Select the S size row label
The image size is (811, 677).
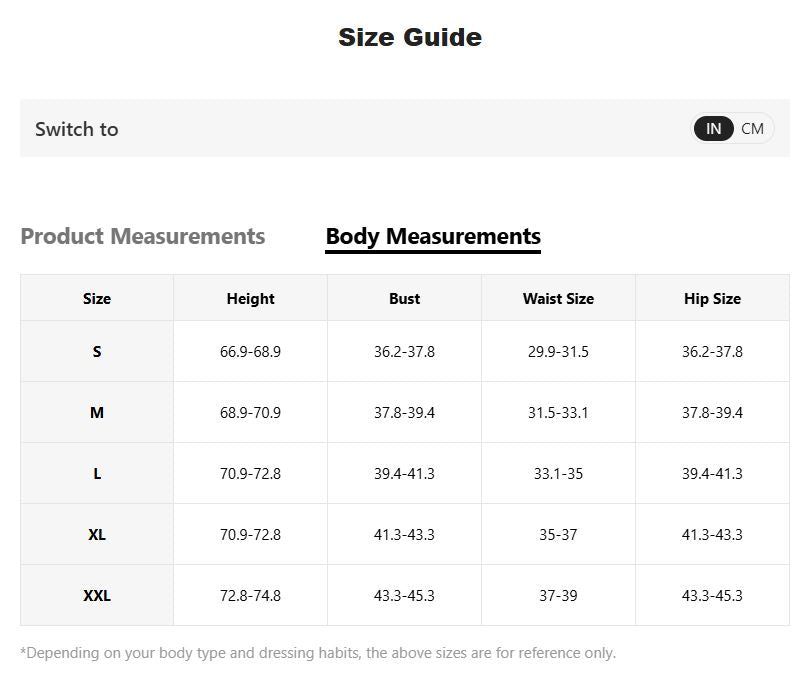97,351
